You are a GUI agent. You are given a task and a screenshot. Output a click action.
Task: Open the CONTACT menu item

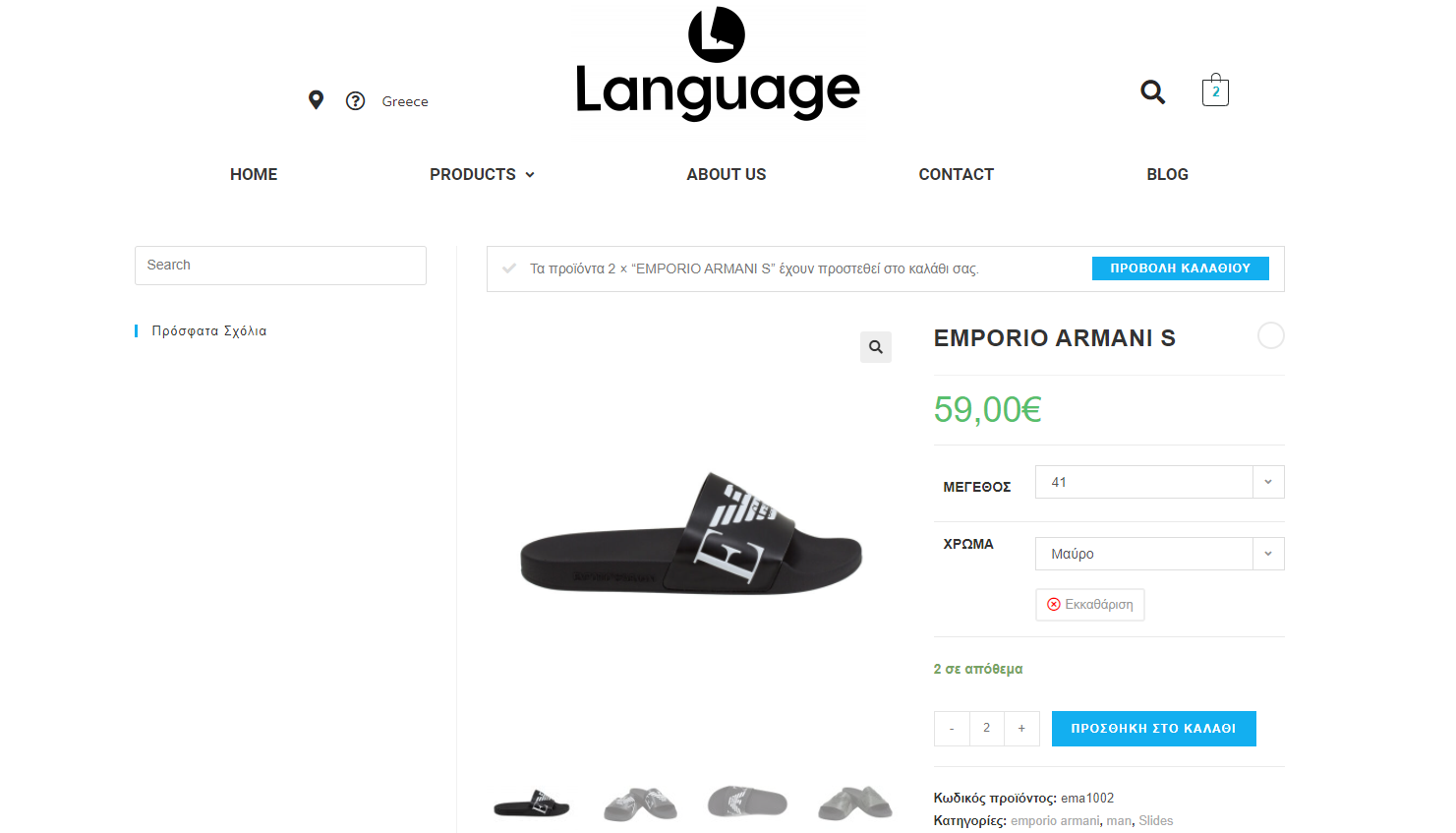[x=957, y=174]
